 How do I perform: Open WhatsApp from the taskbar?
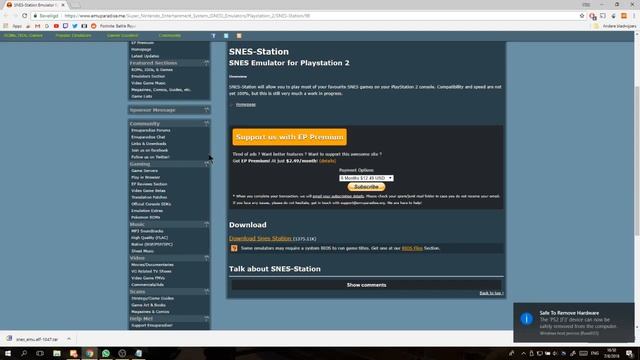pyautogui.click(x=106, y=353)
